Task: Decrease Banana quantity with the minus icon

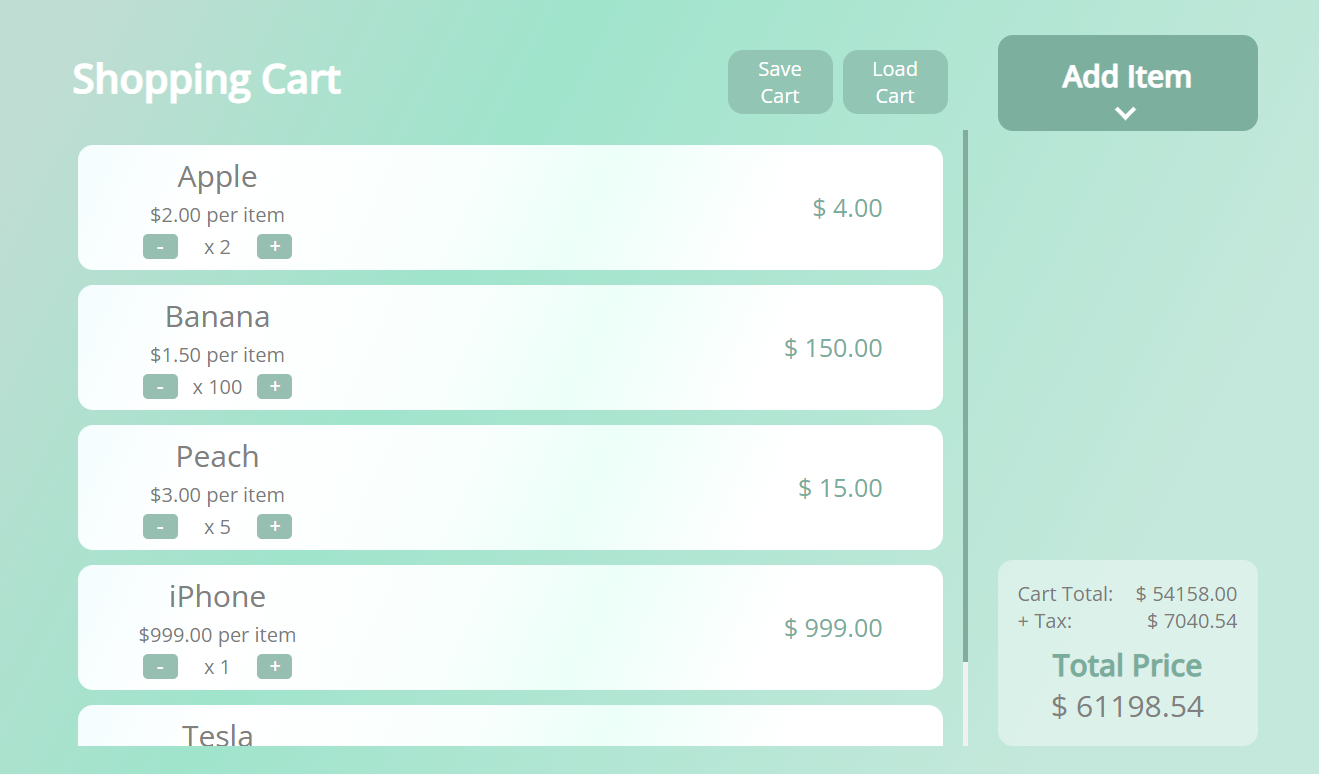Action: [x=160, y=386]
